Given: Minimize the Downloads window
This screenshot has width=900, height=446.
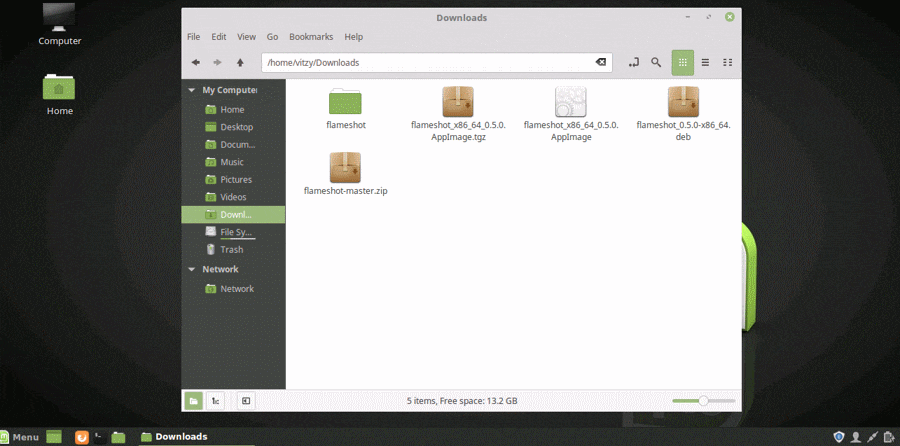Looking at the screenshot, I should pyautogui.click(x=688, y=17).
